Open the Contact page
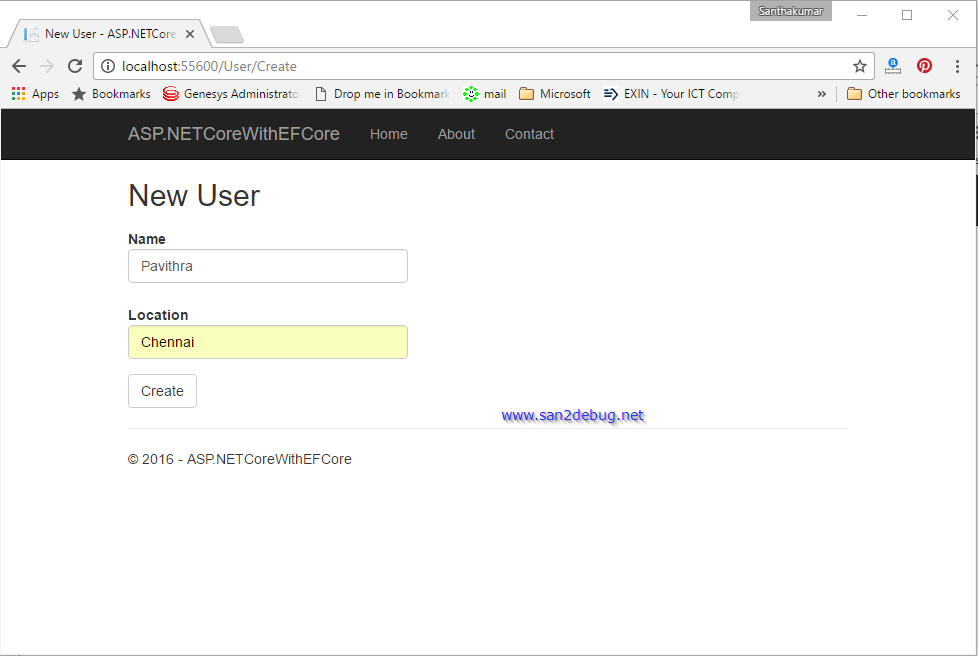The image size is (978, 656). coord(529,133)
